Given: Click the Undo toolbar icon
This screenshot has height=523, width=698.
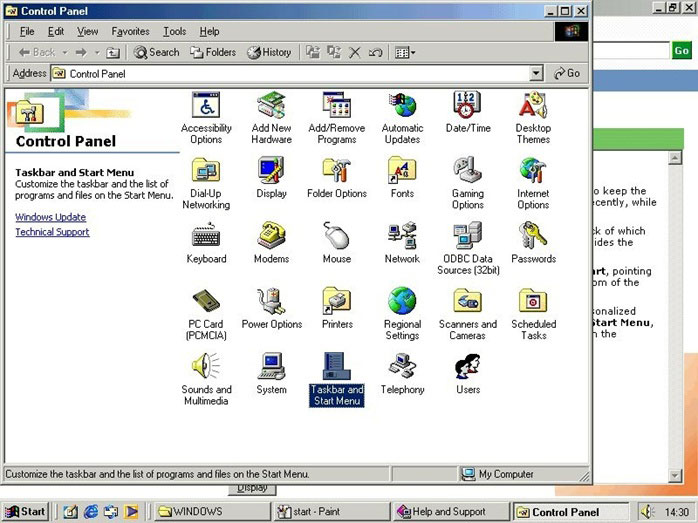Looking at the screenshot, I should [375, 53].
